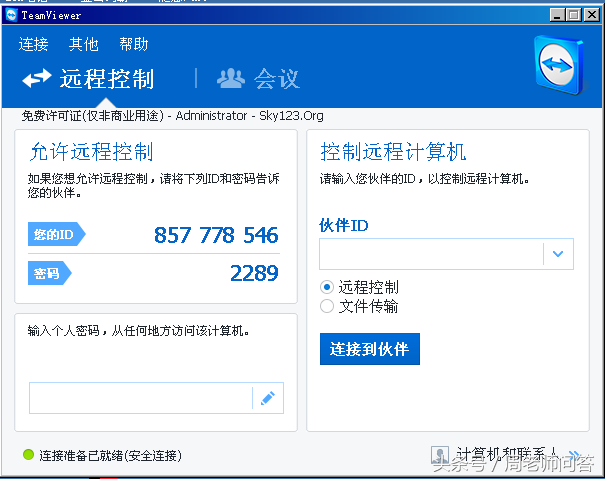The width and height of the screenshot is (605, 479).
Task: Click the 伙伴ID label
Action: pyautogui.click(x=344, y=225)
